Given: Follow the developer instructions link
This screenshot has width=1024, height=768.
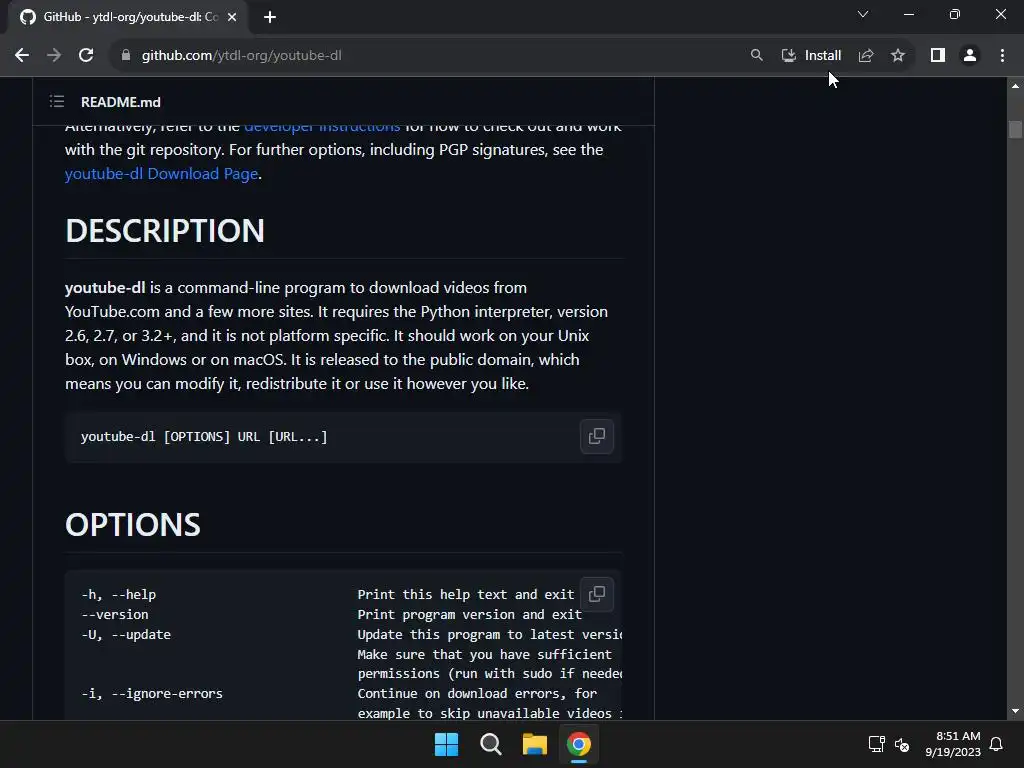Looking at the screenshot, I should (322, 127).
